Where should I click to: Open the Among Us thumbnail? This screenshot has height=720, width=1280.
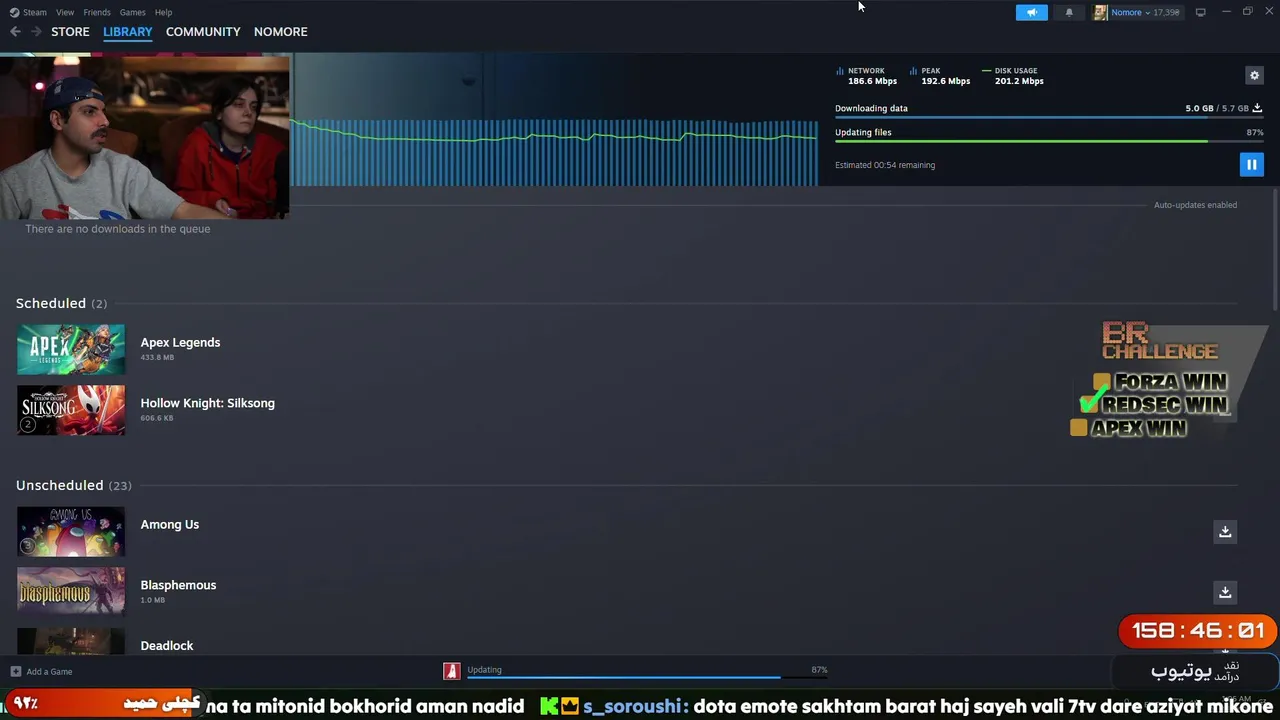(x=71, y=531)
